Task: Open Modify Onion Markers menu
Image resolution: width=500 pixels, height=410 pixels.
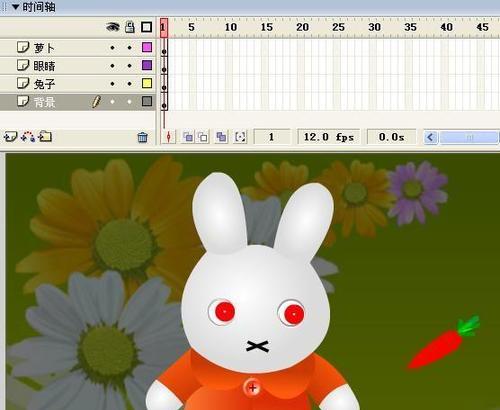Action: coord(240,137)
